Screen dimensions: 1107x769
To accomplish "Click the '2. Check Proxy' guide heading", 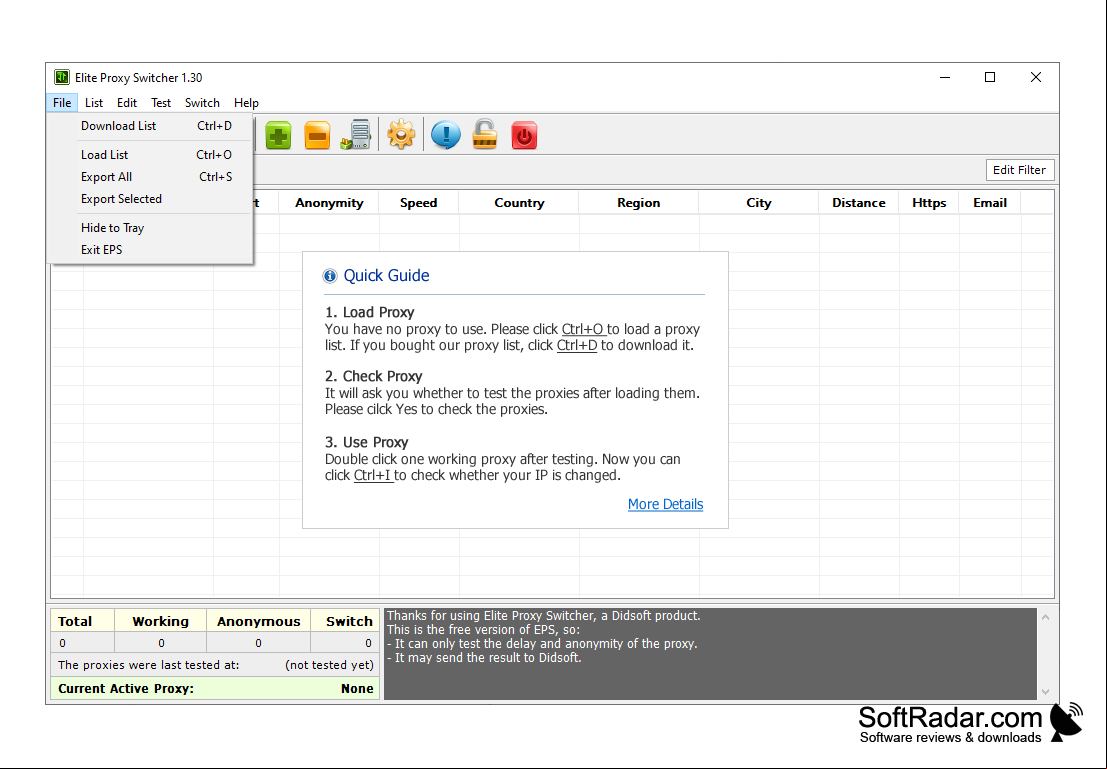I will click(x=373, y=376).
